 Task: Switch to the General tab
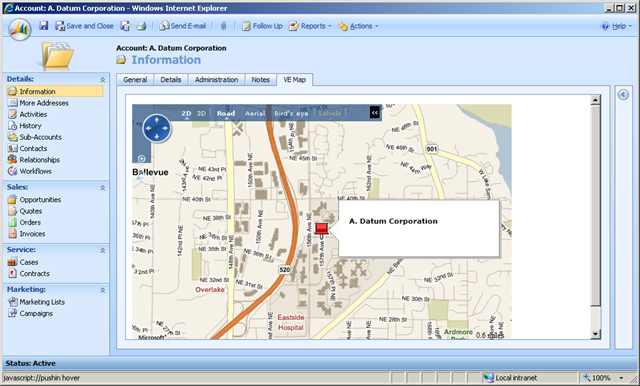(135, 80)
